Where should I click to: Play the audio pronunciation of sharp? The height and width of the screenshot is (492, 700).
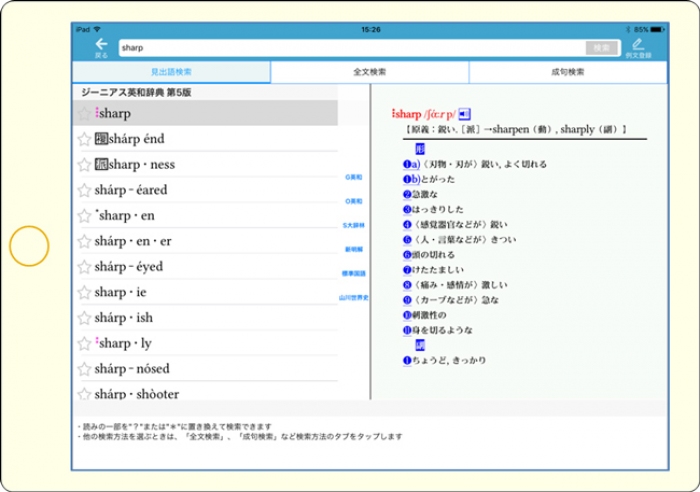465,114
